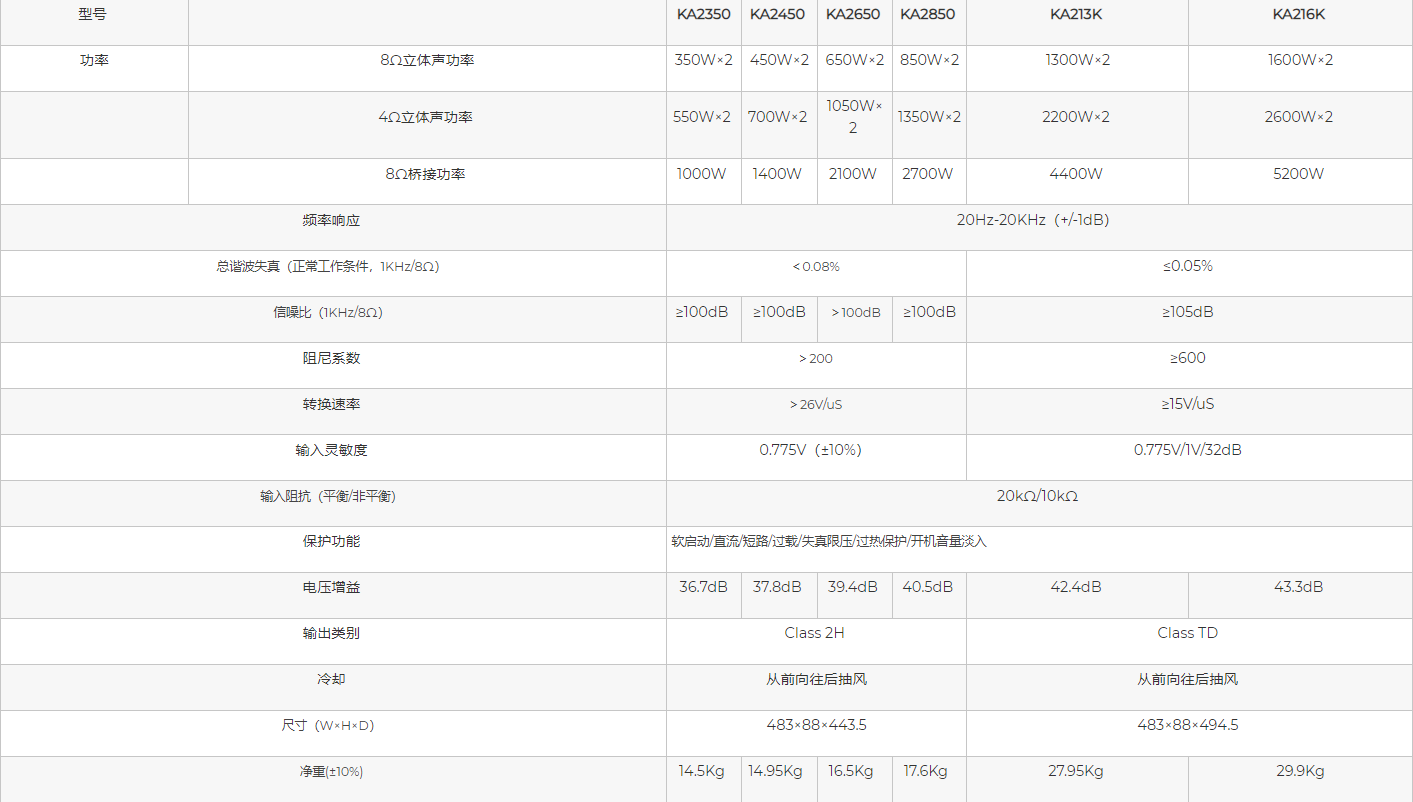Click the 功率 row group label

[94, 60]
